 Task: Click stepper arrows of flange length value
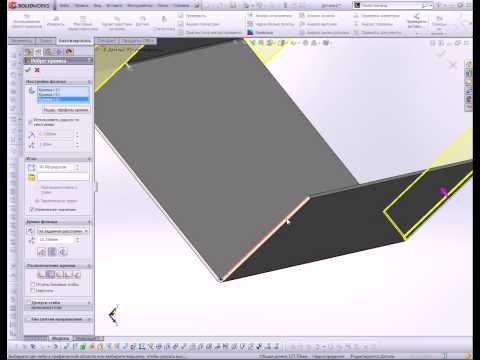pyautogui.click(x=77, y=239)
